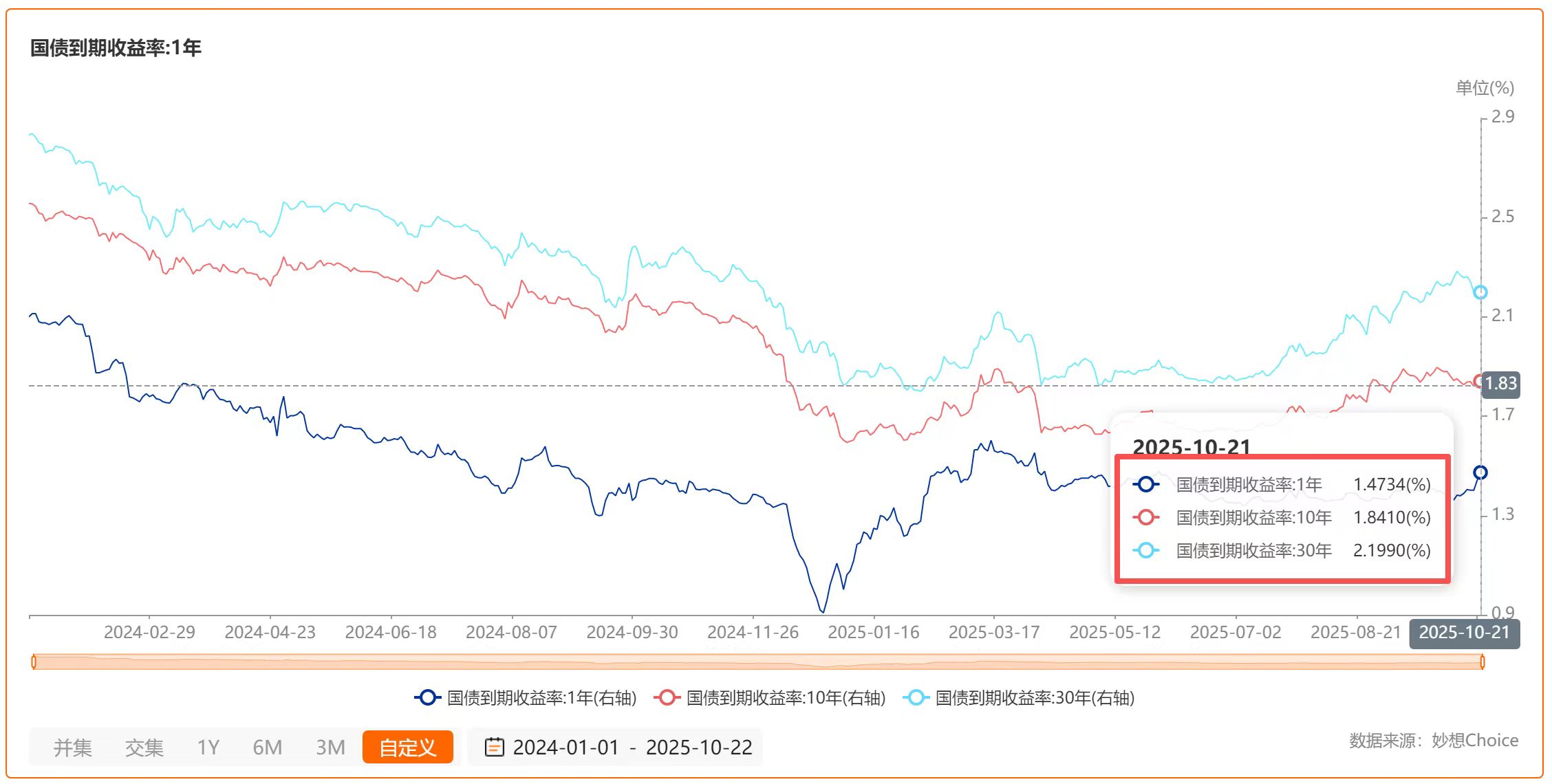Switch to the 1Y time range

point(208,748)
